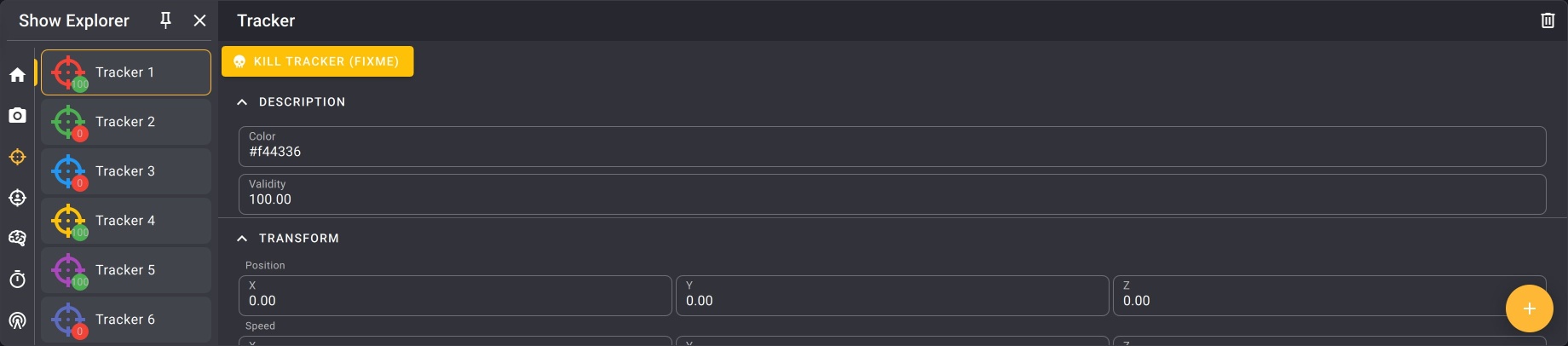
Task: Select Tracker 4 in the list
Action: pyautogui.click(x=126, y=221)
